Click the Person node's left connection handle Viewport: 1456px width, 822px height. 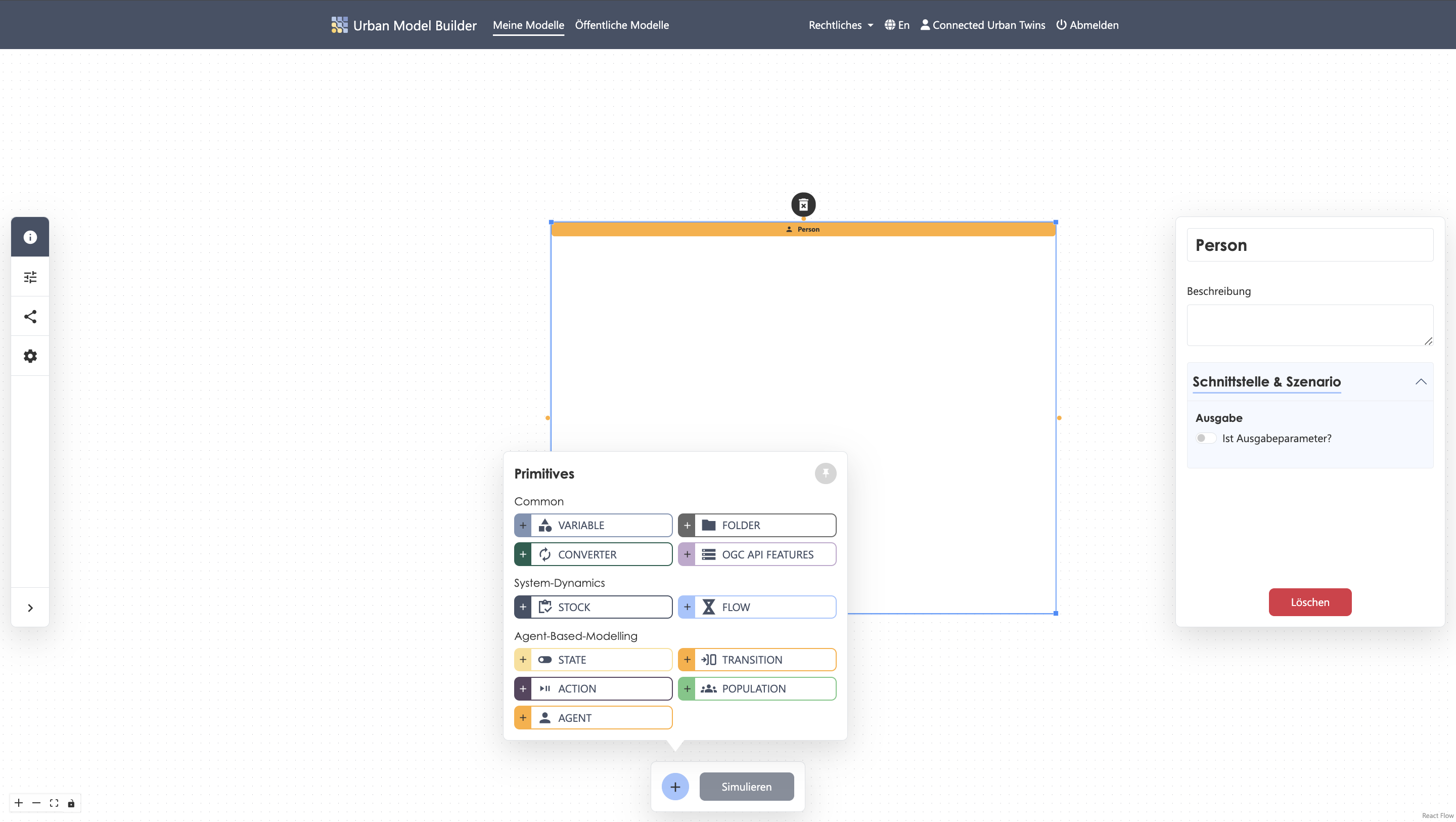click(x=547, y=418)
